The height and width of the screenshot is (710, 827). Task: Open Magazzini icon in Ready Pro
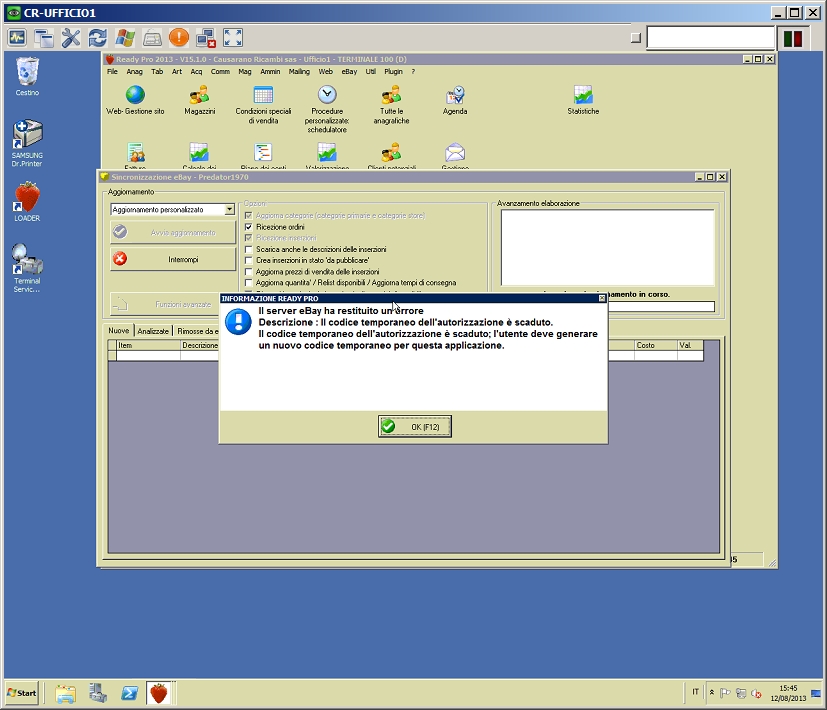(x=199, y=100)
